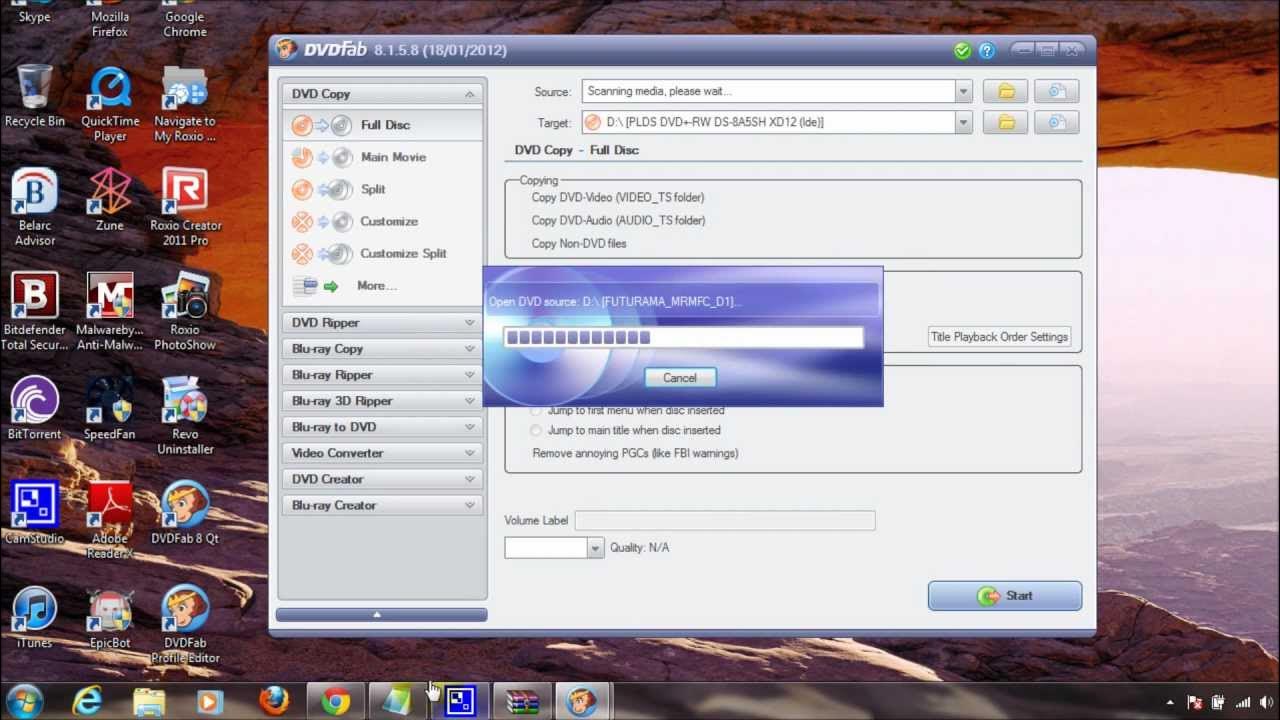1280x720 pixels.
Task: Select Full Disc copy mode
Action: (382, 125)
